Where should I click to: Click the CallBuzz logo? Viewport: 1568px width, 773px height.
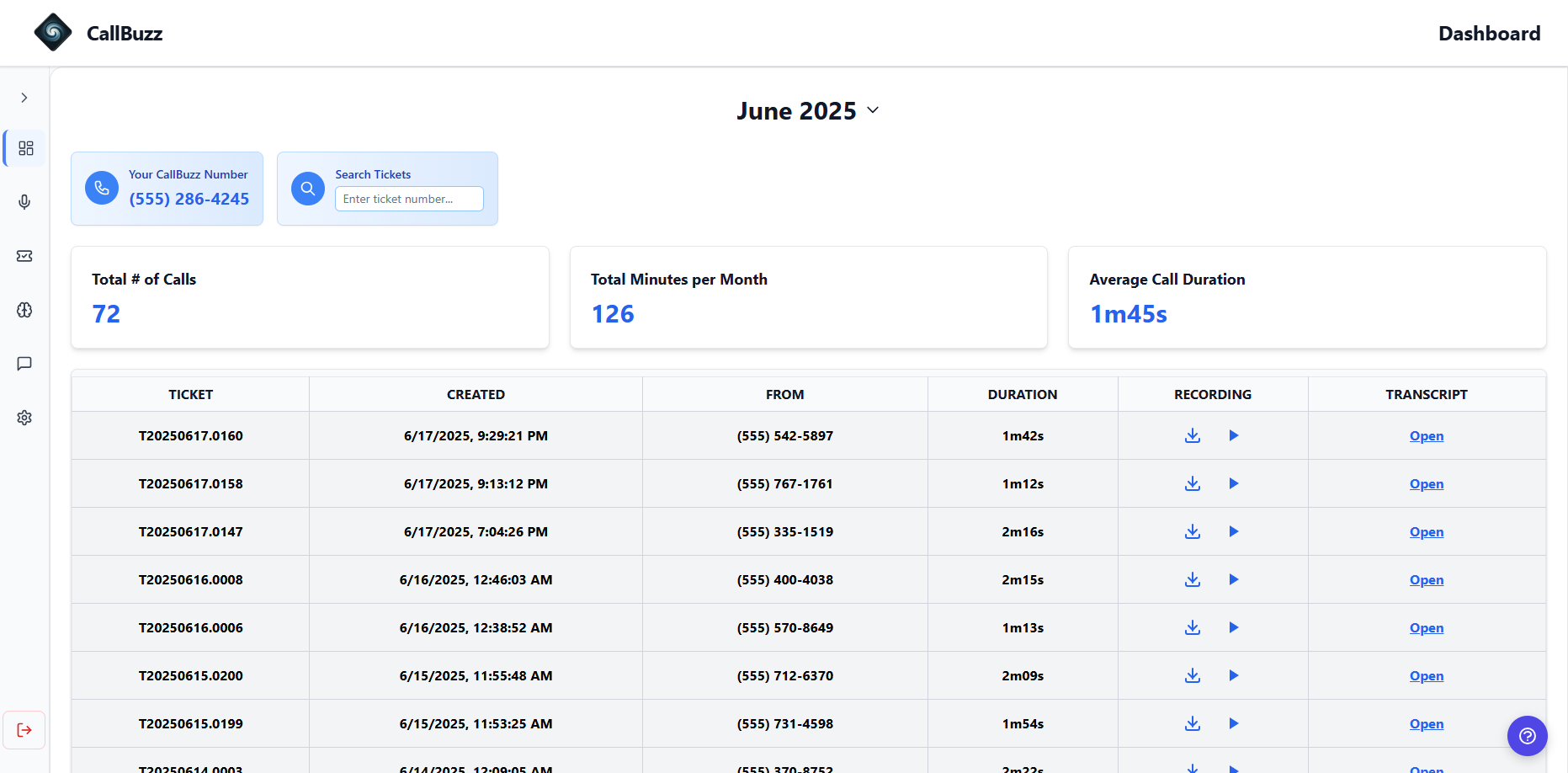click(53, 33)
